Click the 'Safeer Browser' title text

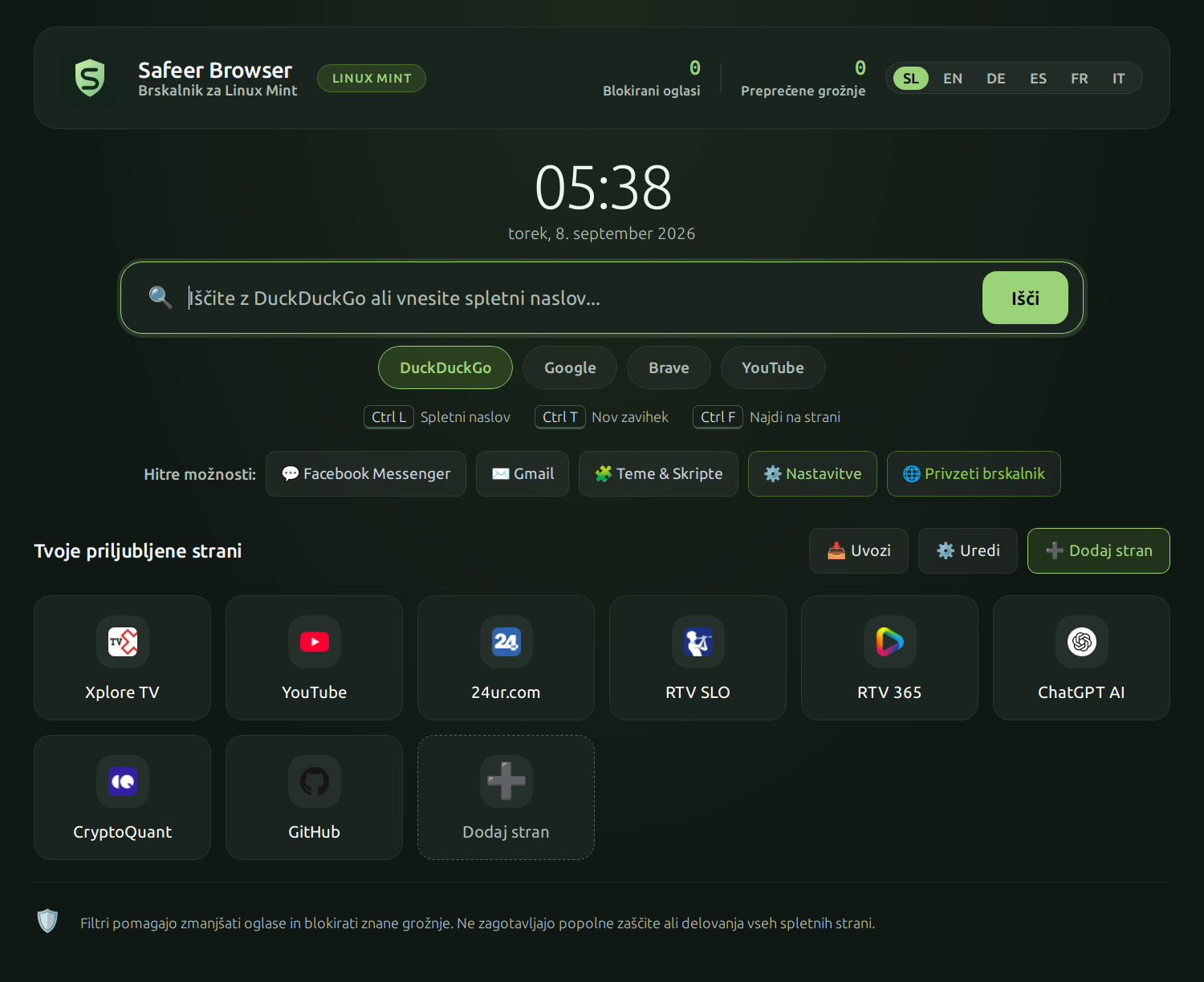[x=215, y=71]
